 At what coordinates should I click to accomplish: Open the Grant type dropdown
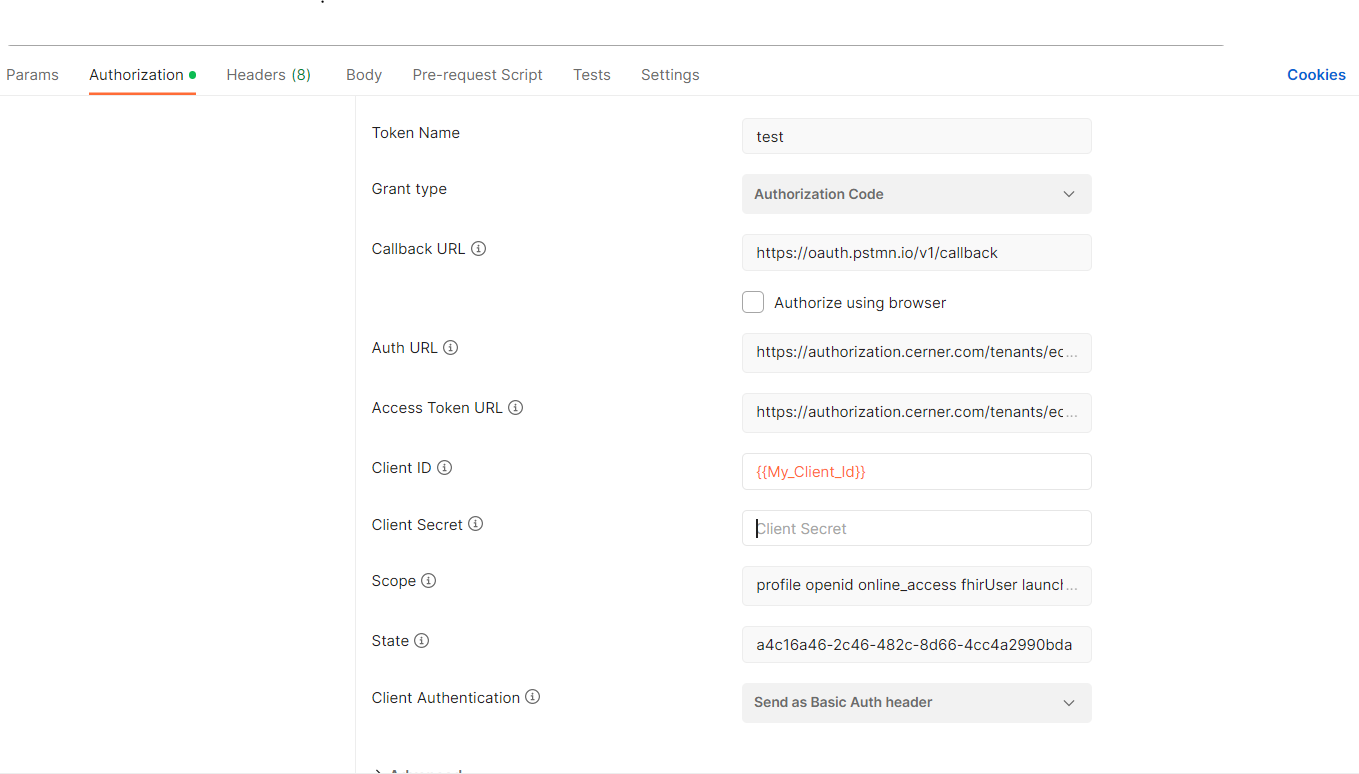(916, 194)
